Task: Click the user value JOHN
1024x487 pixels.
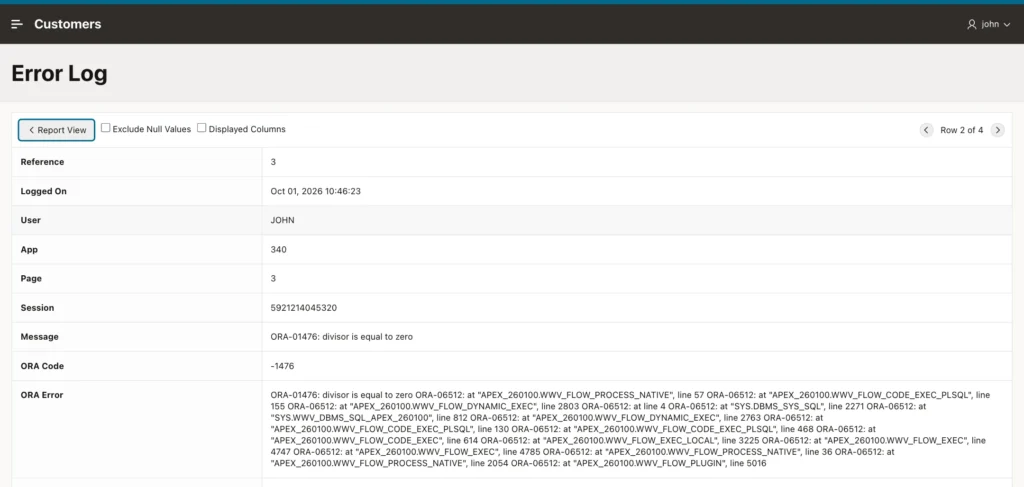Action: click(283, 220)
